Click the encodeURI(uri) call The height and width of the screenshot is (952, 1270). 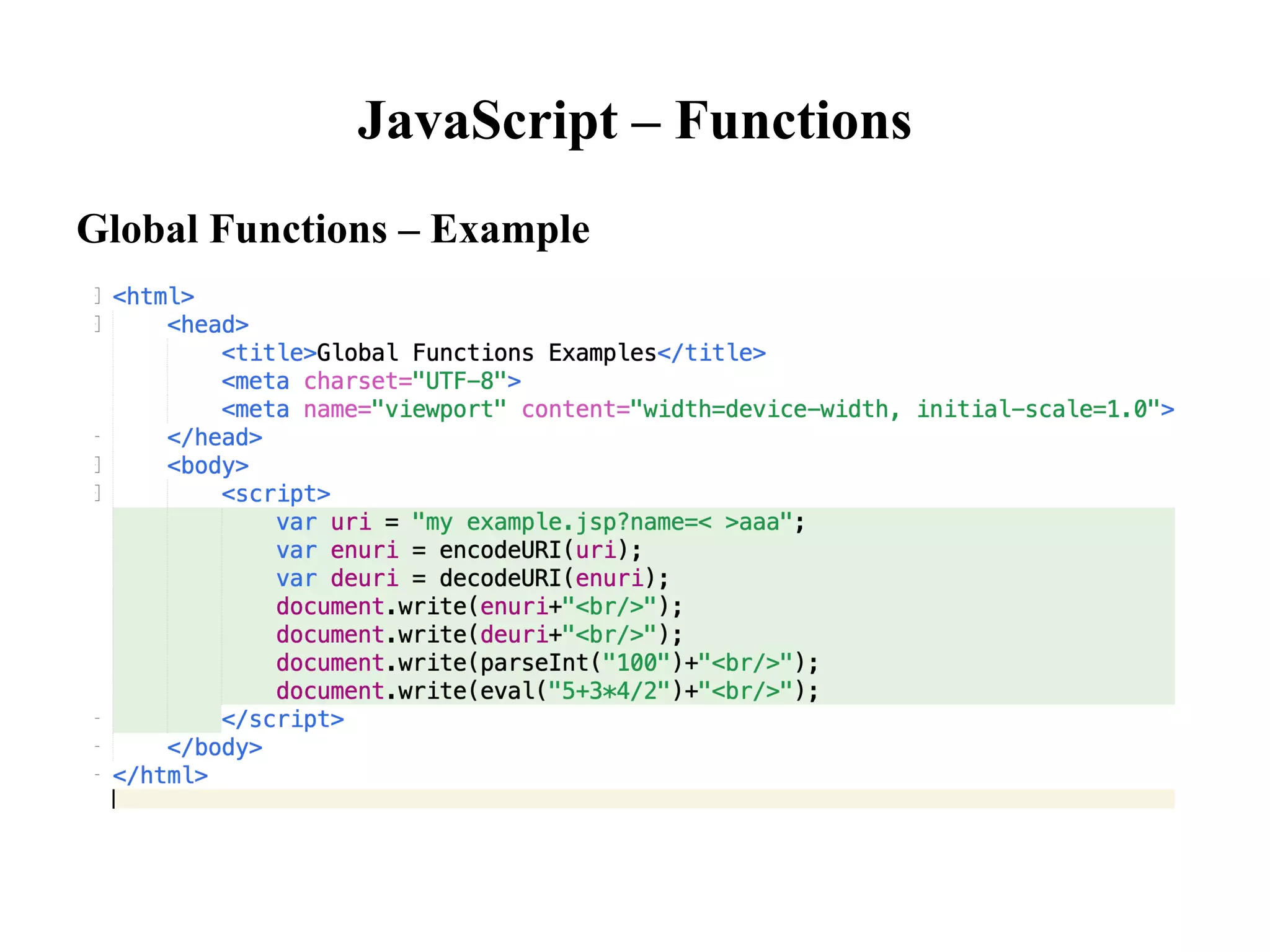[534, 550]
